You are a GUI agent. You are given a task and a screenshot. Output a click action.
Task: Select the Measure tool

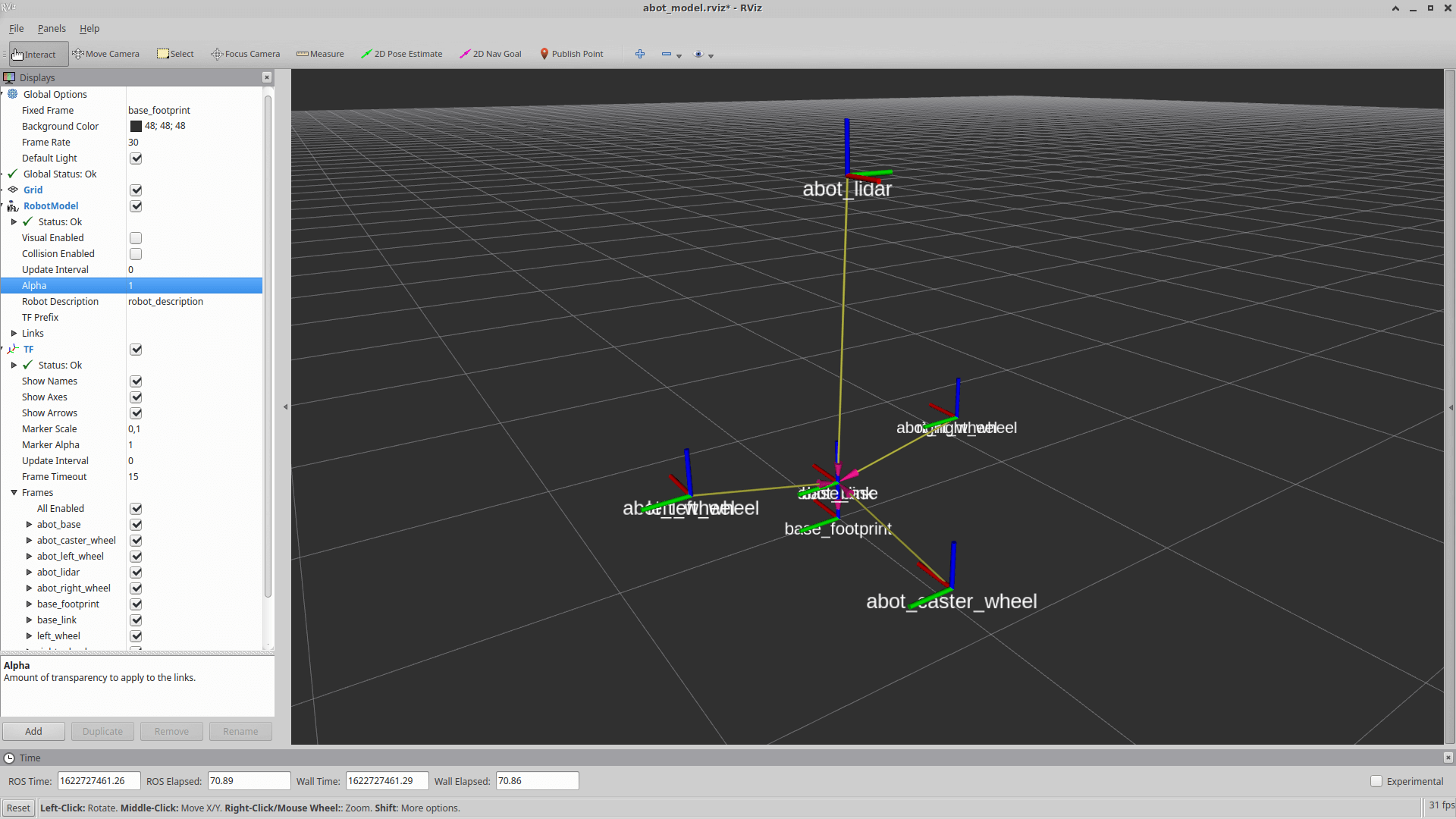click(320, 54)
